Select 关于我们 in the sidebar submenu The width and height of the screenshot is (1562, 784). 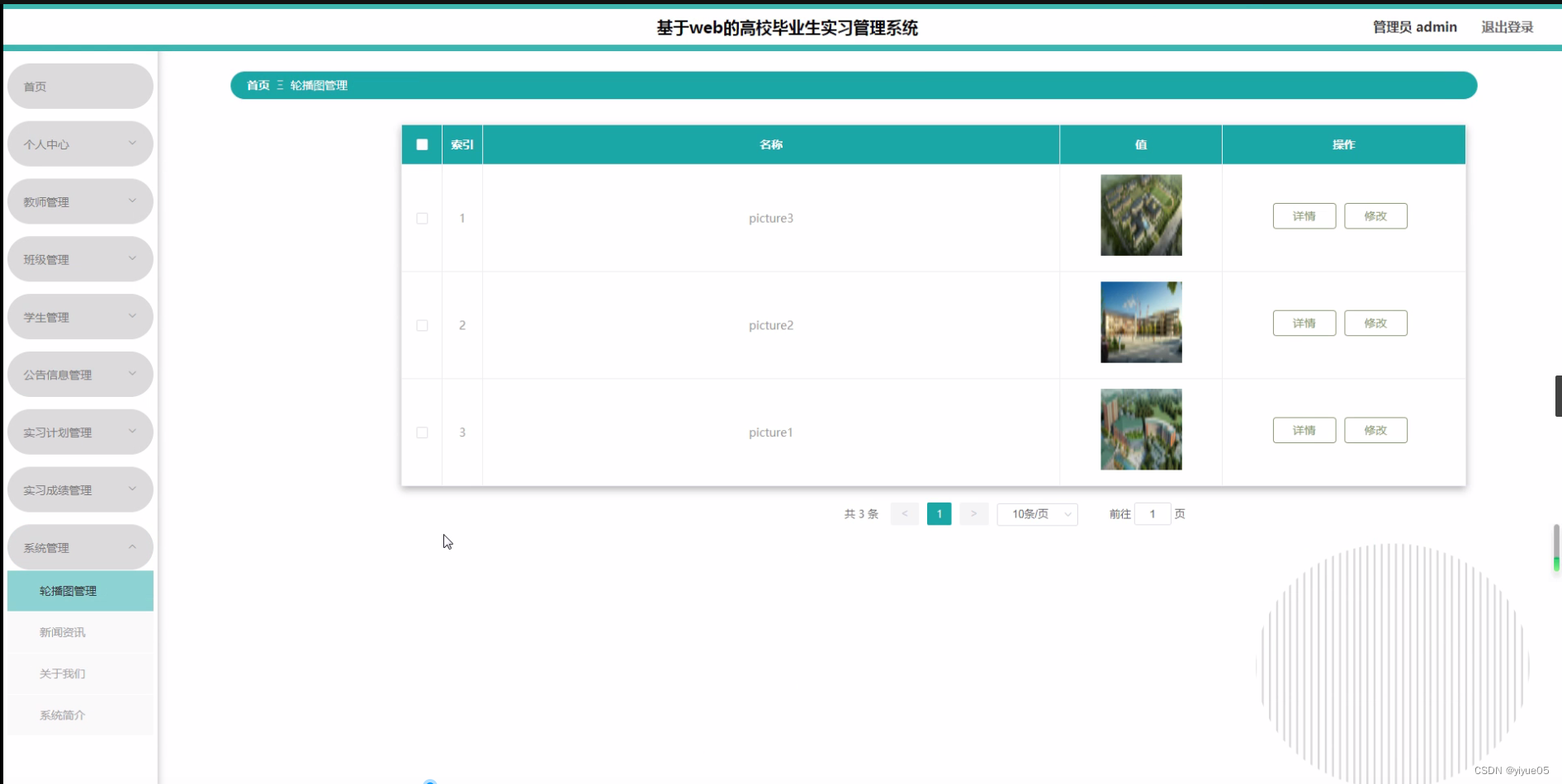click(x=63, y=673)
